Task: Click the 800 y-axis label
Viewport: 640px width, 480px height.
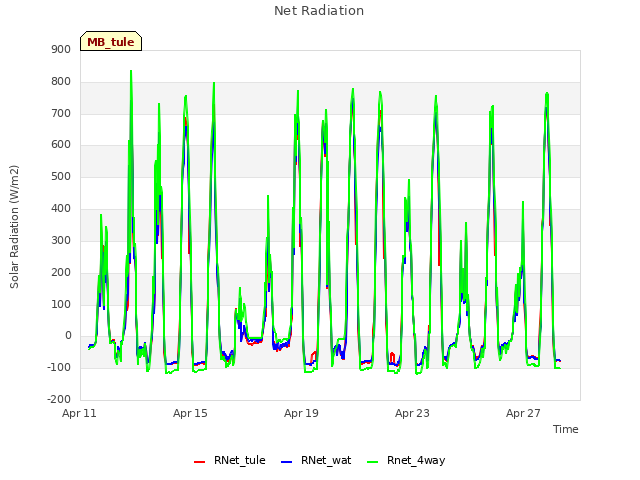Action: pyautogui.click(x=61, y=82)
